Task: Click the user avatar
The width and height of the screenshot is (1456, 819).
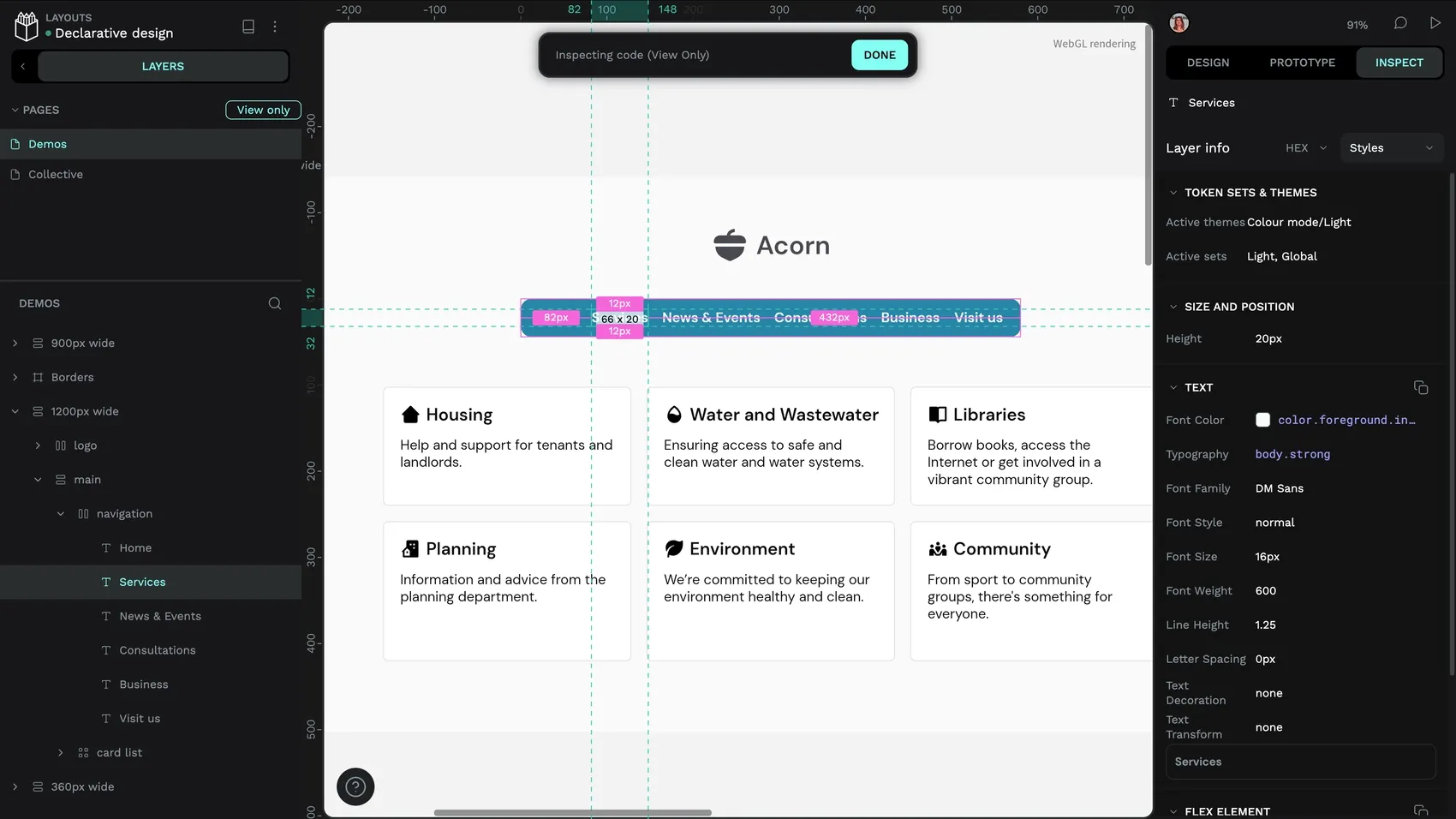Action: click(x=1179, y=23)
